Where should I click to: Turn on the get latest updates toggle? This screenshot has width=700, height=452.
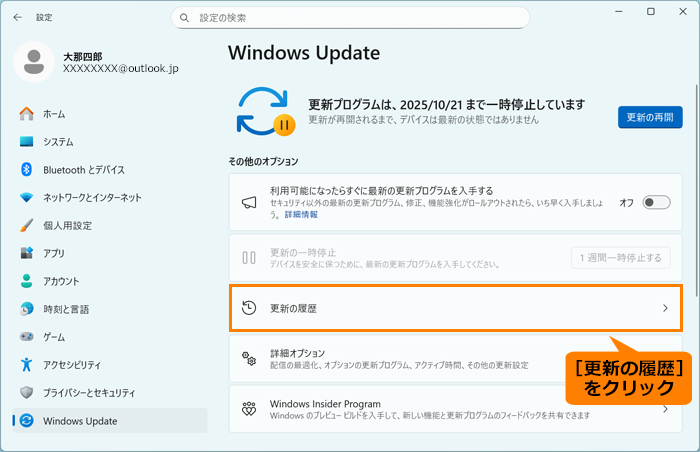[656, 202]
